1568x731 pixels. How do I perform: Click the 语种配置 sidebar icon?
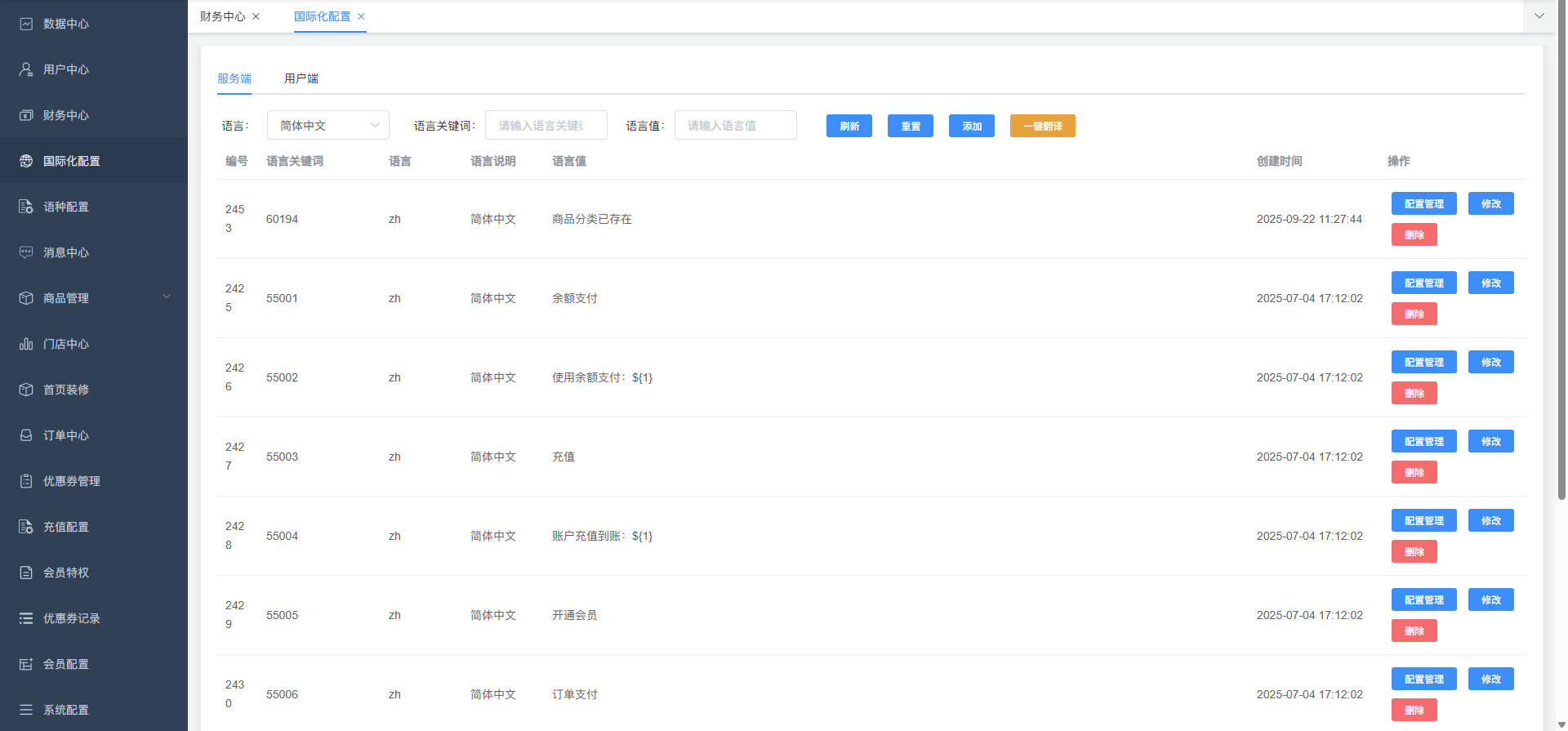26,207
